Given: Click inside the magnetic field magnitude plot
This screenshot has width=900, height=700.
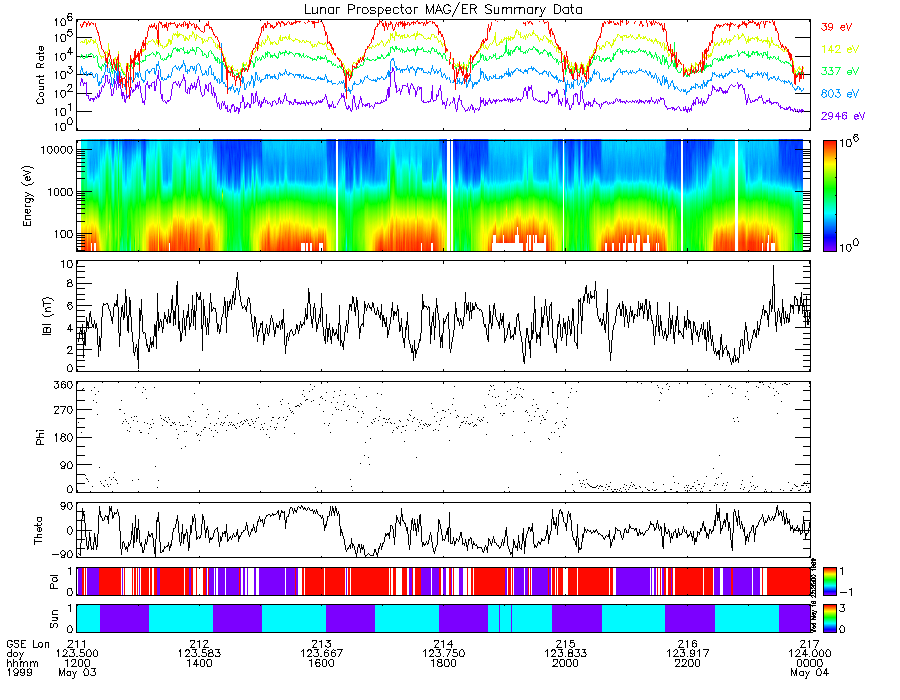Looking at the screenshot, I should coord(443,316).
